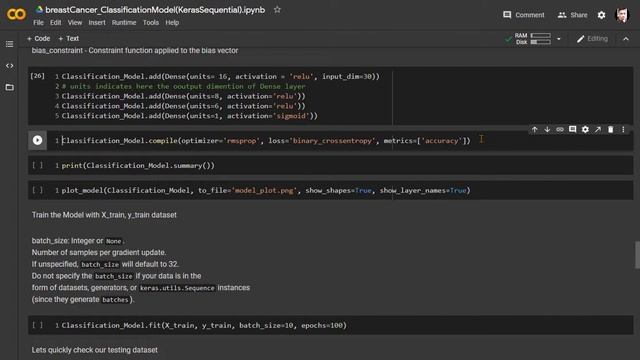The height and width of the screenshot is (360, 640).
Task: Click the units=8 Dense layer line
Action: point(183,96)
